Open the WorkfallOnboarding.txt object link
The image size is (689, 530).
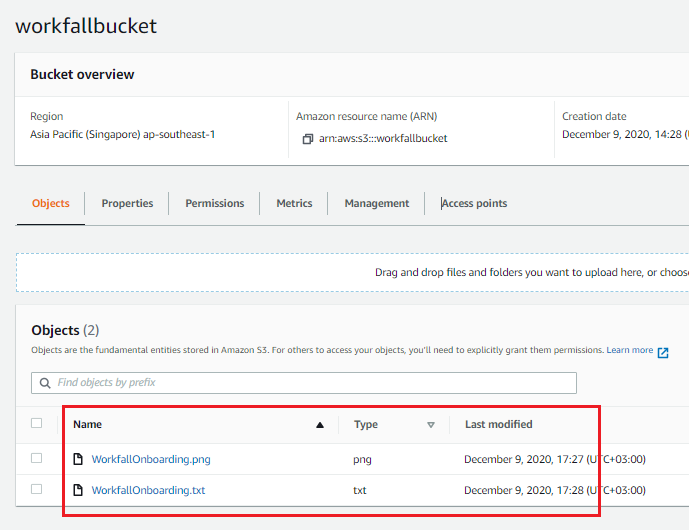click(148, 490)
